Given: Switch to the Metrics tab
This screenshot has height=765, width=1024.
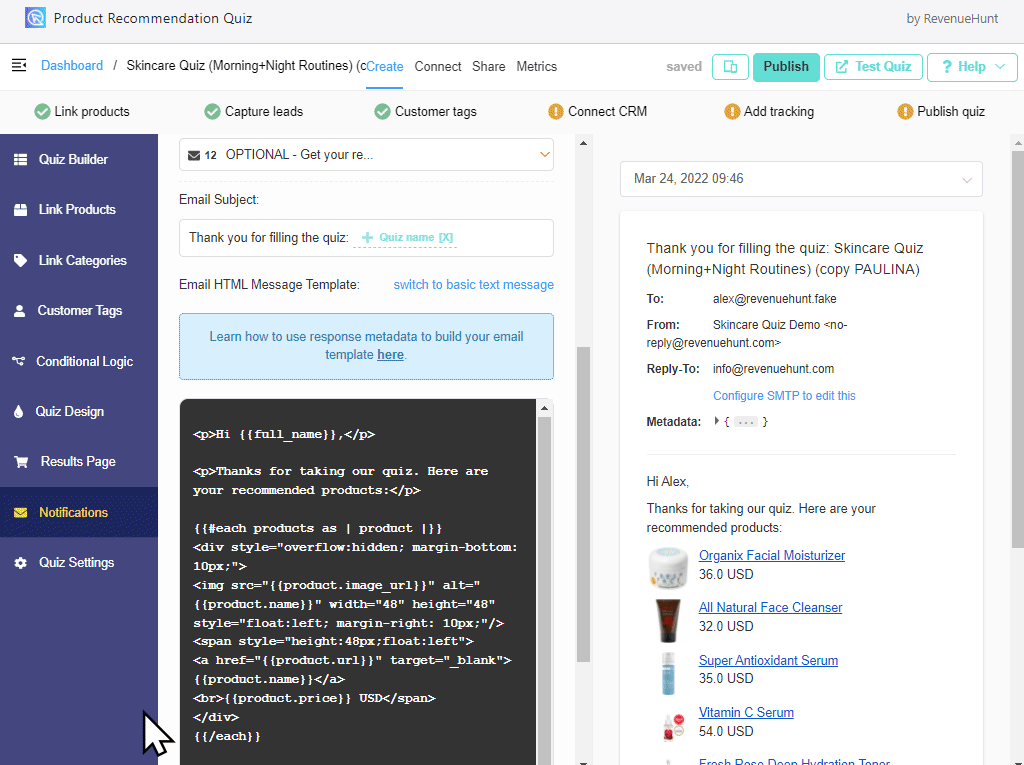Looking at the screenshot, I should (536, 67).
